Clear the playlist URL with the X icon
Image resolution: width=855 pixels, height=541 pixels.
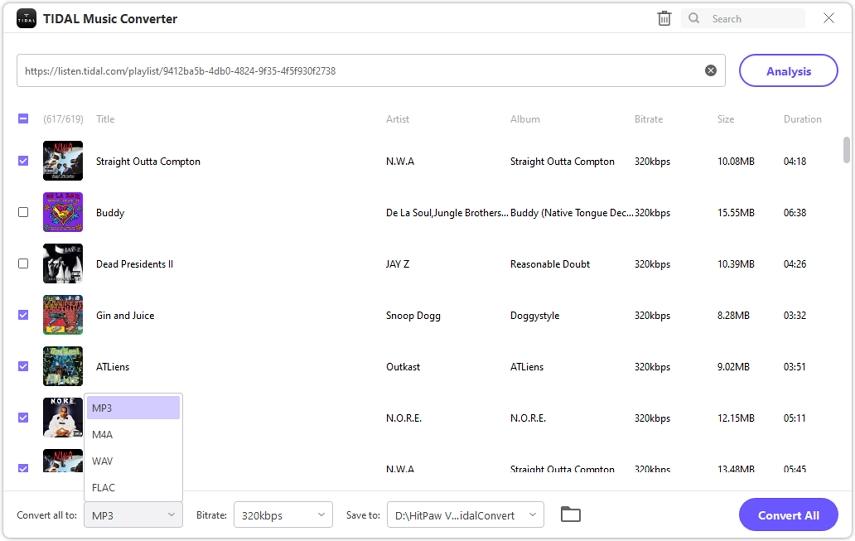click(711, 70)
